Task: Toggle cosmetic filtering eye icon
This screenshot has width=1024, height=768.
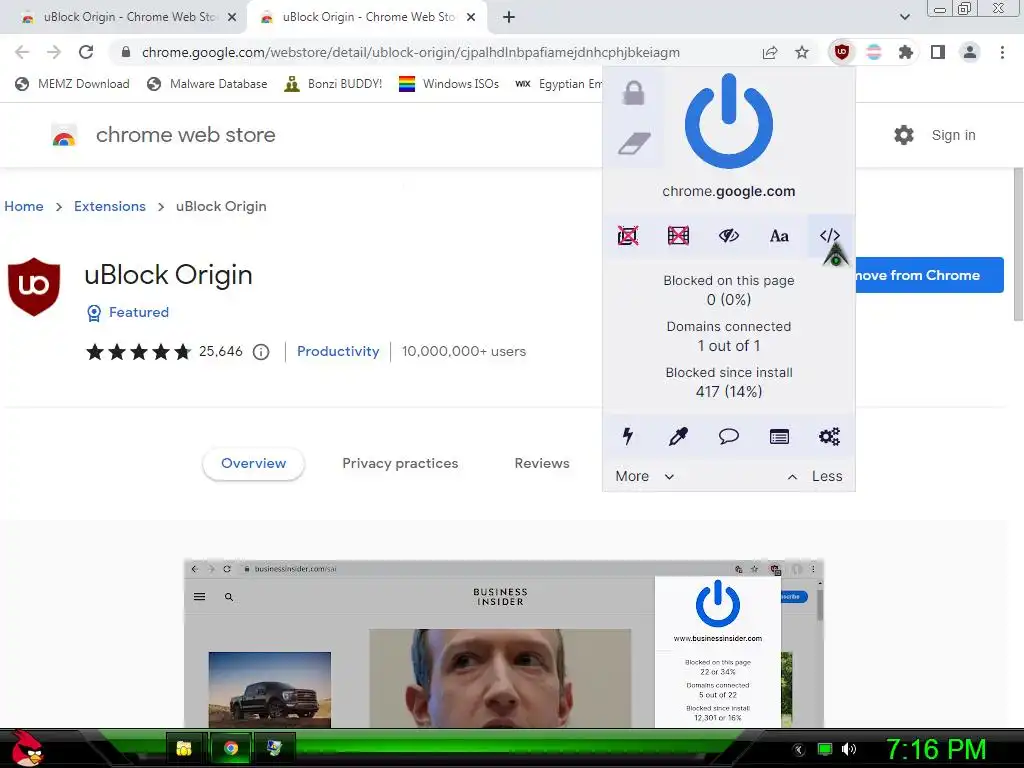Action: click(x=728, y=236)
